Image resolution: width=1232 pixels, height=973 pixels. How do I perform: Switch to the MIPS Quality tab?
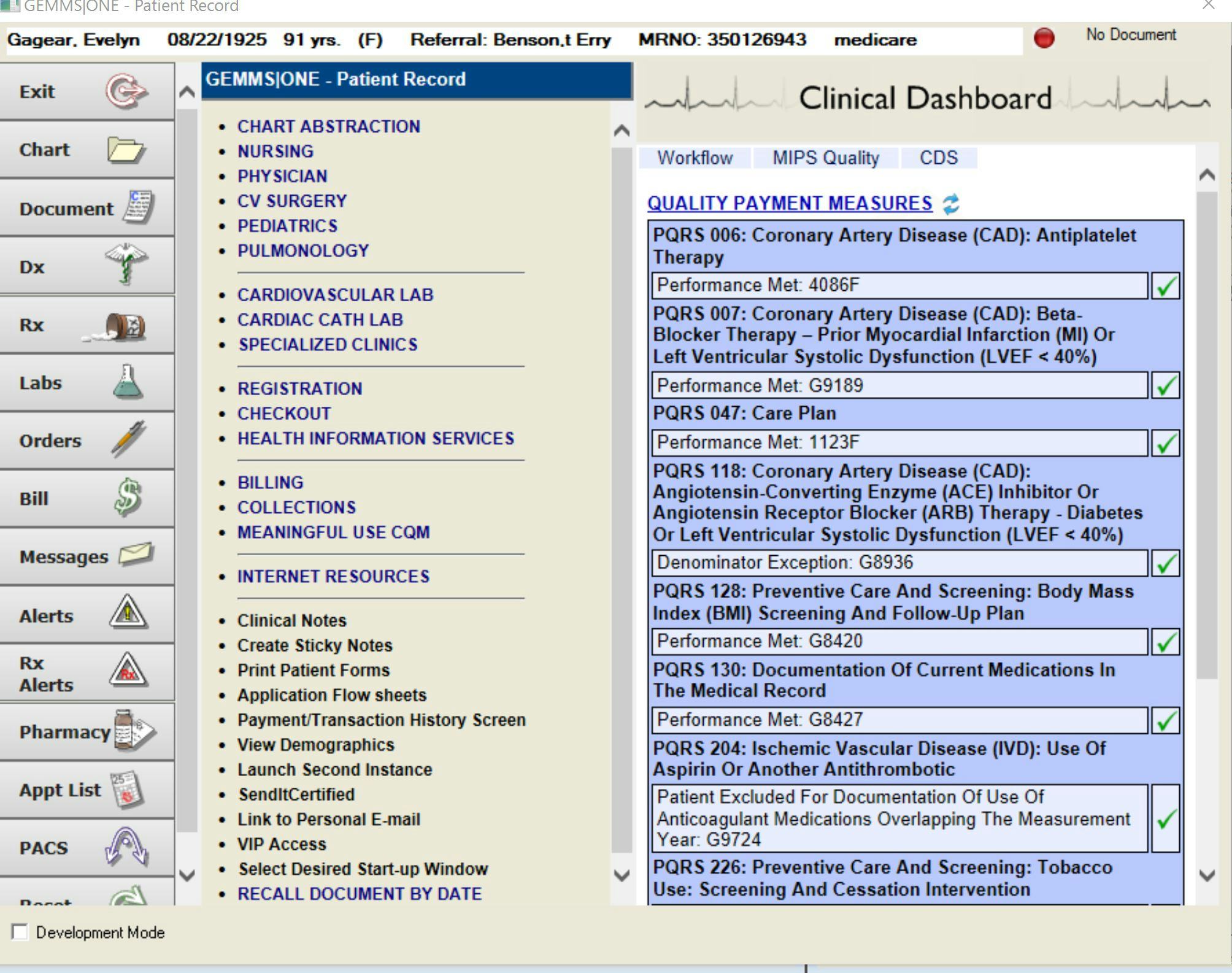pyautogui.click(x=825, y=158)
